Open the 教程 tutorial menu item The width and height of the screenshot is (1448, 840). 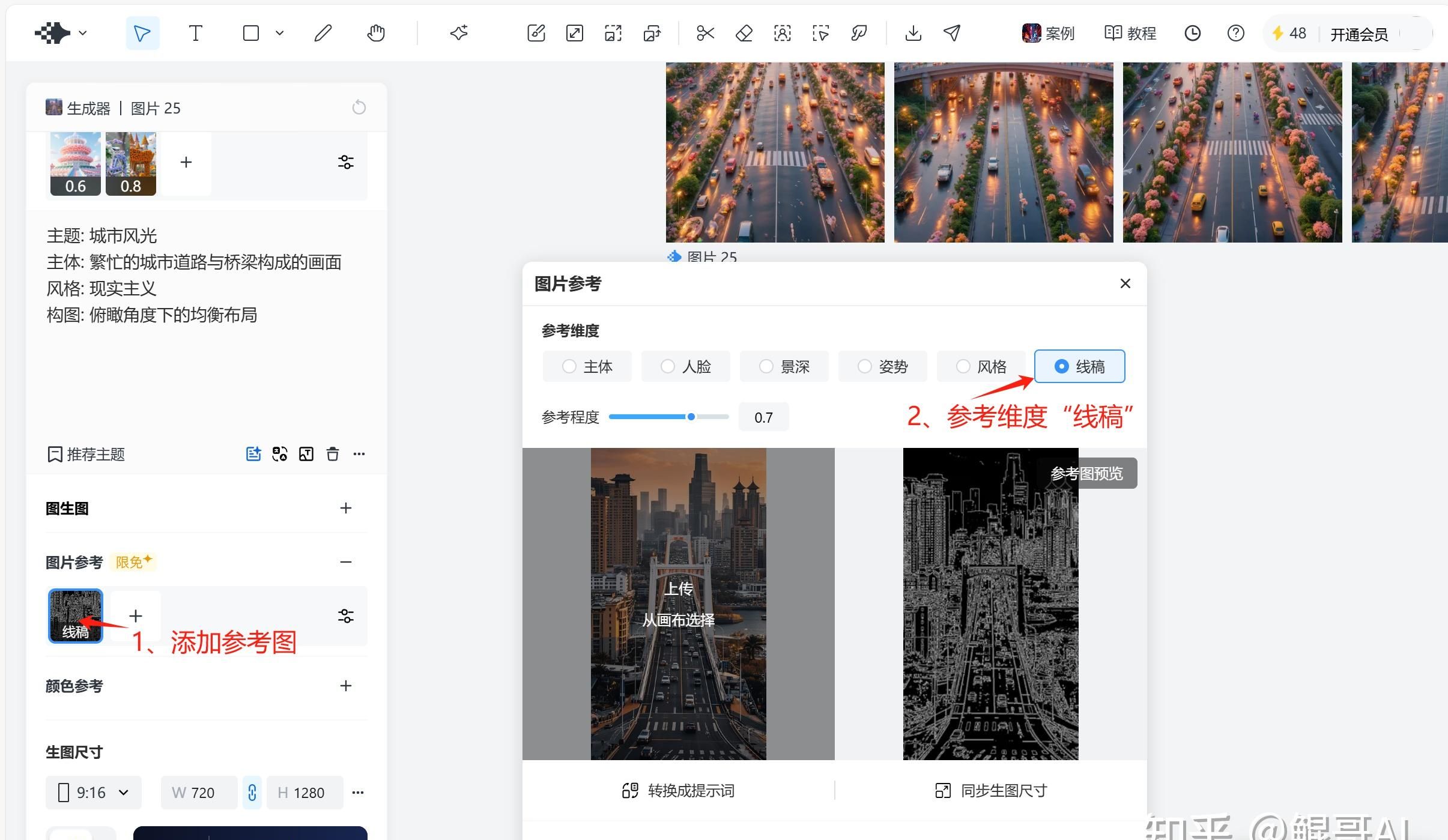pos(1130,33)
